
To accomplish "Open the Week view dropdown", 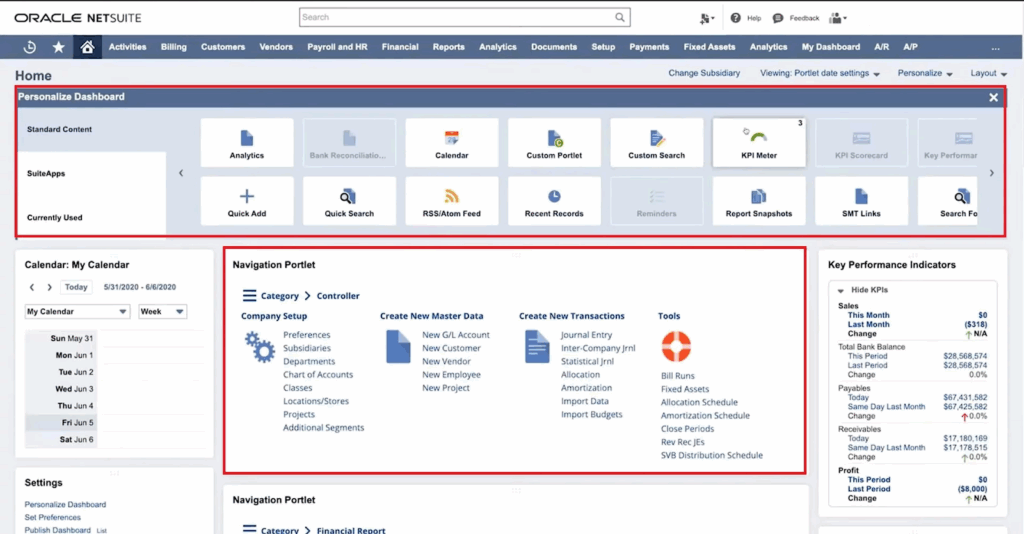I will pos(162,312).
